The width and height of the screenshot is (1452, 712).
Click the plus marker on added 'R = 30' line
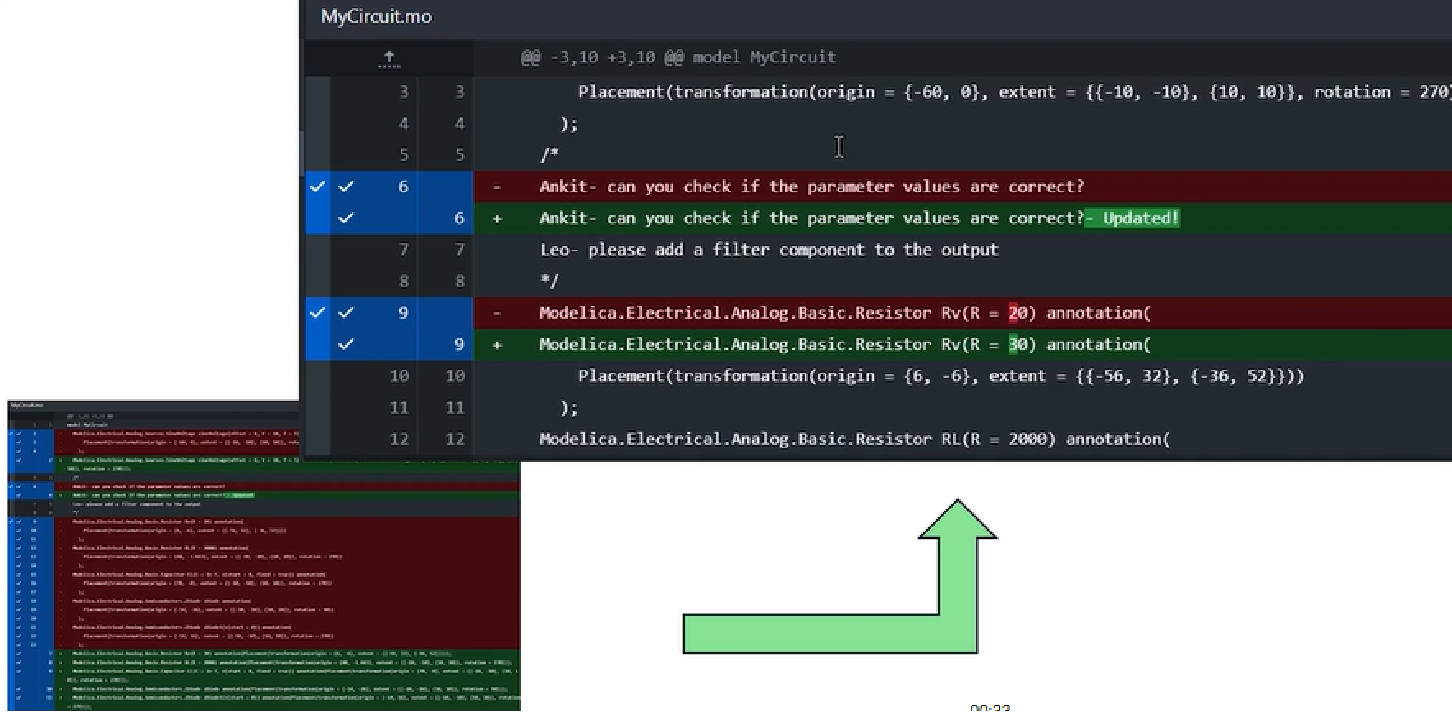(497, 344)
